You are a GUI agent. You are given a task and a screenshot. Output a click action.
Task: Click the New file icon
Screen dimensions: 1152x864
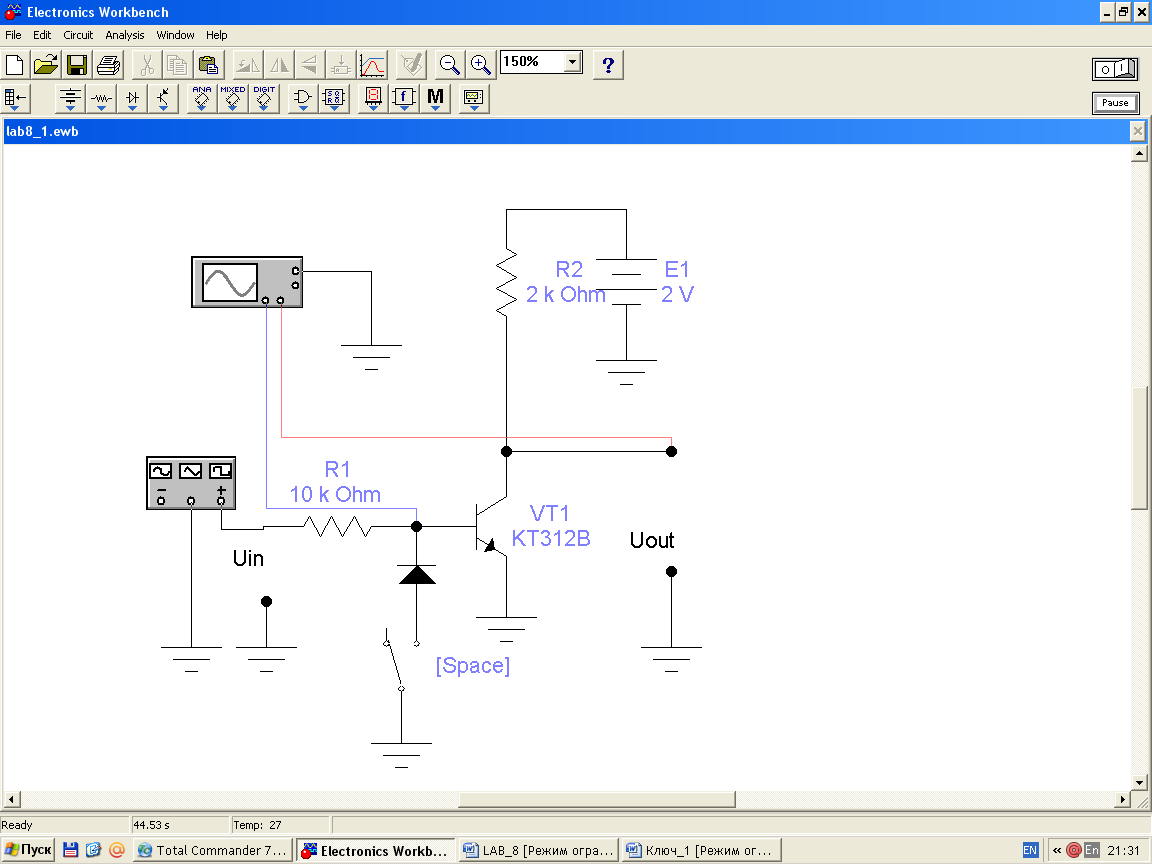click(x=15, y=65)
